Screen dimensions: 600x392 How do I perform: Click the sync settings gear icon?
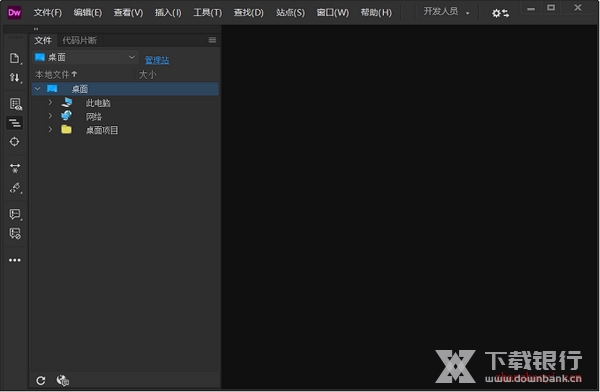pyautogui.click(x=500, y=13)
